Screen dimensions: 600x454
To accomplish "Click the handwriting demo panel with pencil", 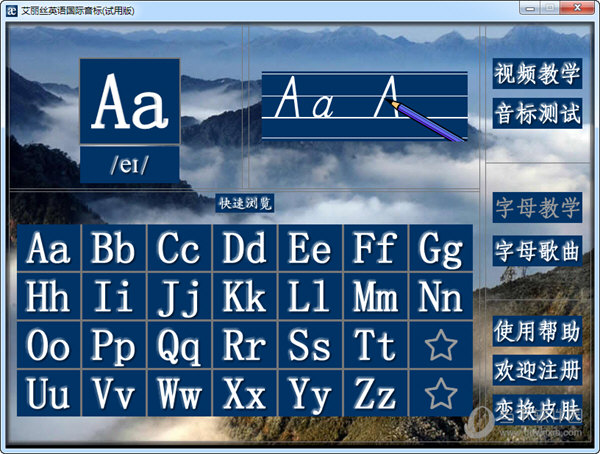I will pyautogui.click(x=365, y=106).
